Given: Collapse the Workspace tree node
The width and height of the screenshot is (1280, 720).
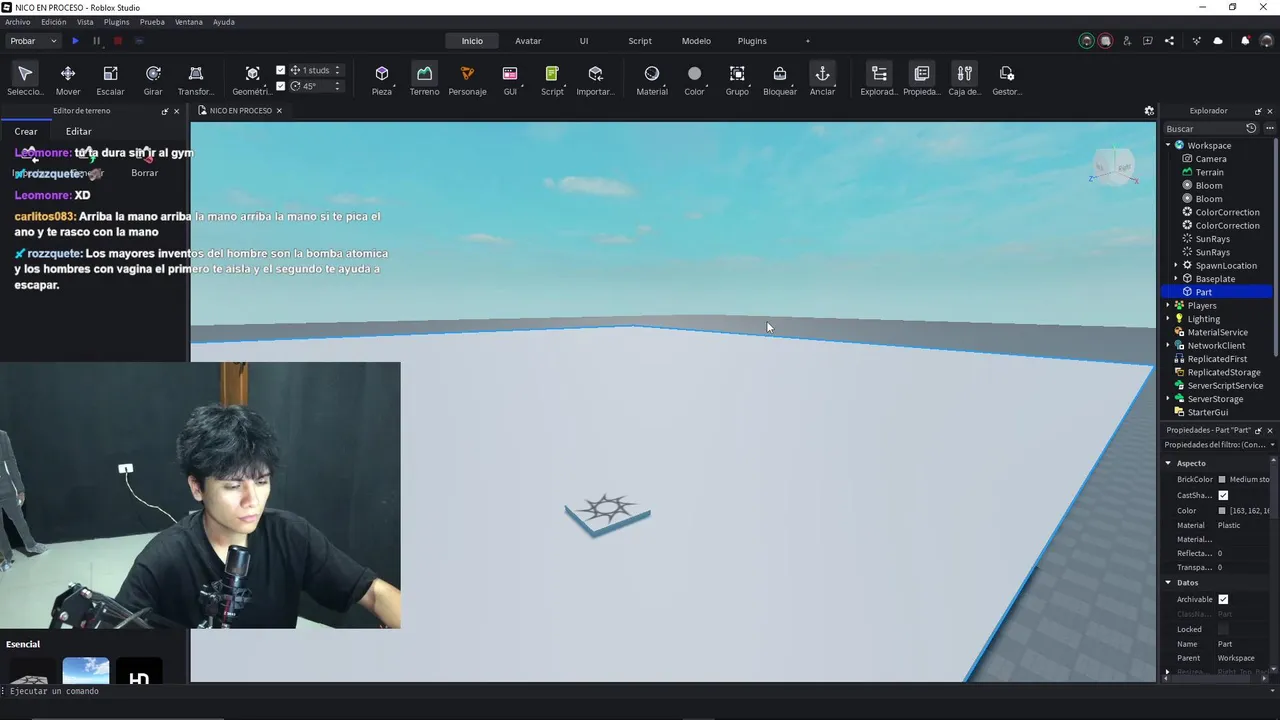Looking at the screenshot, I should (1168, 145).
